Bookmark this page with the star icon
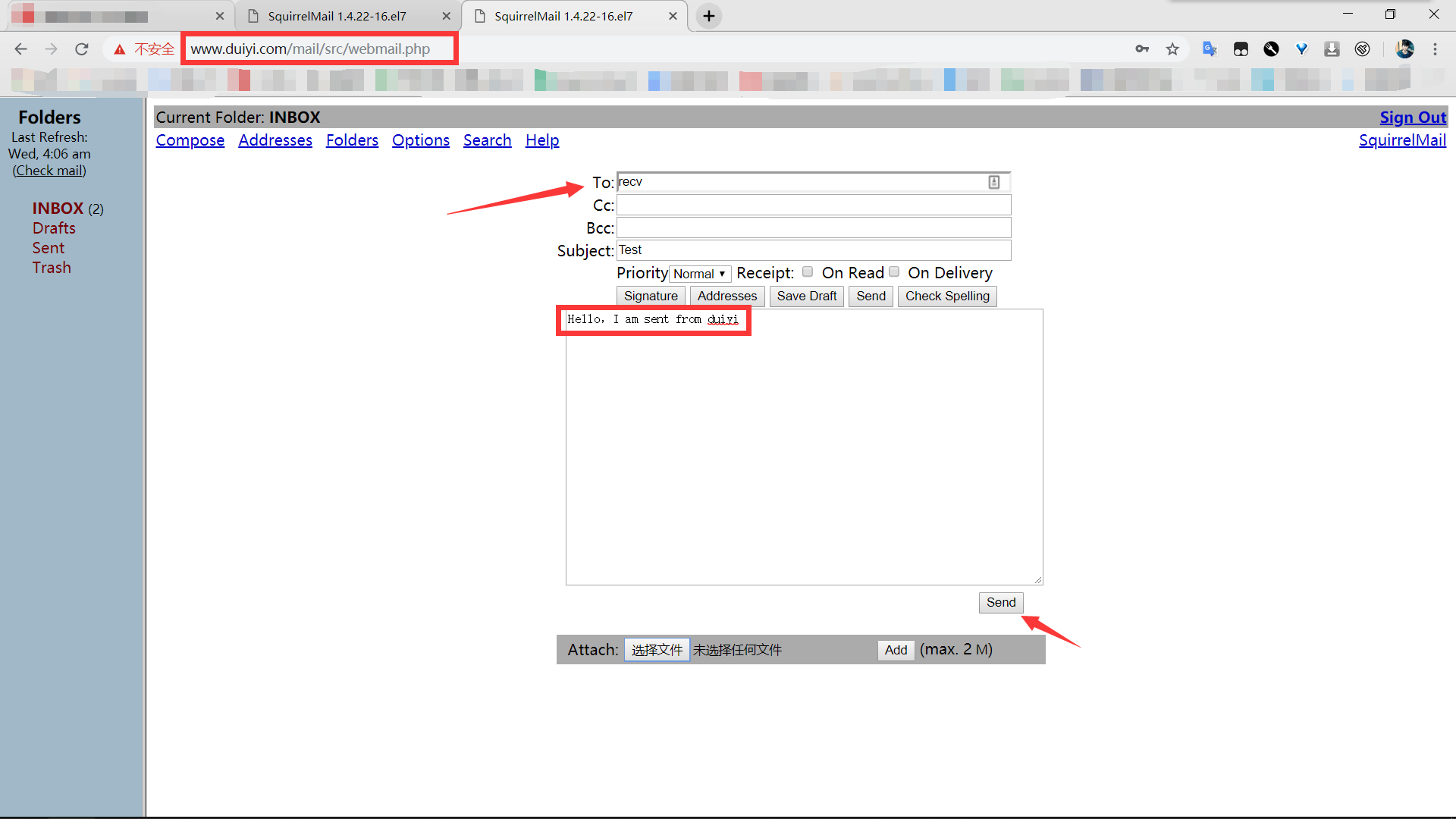The image size is (1456, 819). point(1172,49)
